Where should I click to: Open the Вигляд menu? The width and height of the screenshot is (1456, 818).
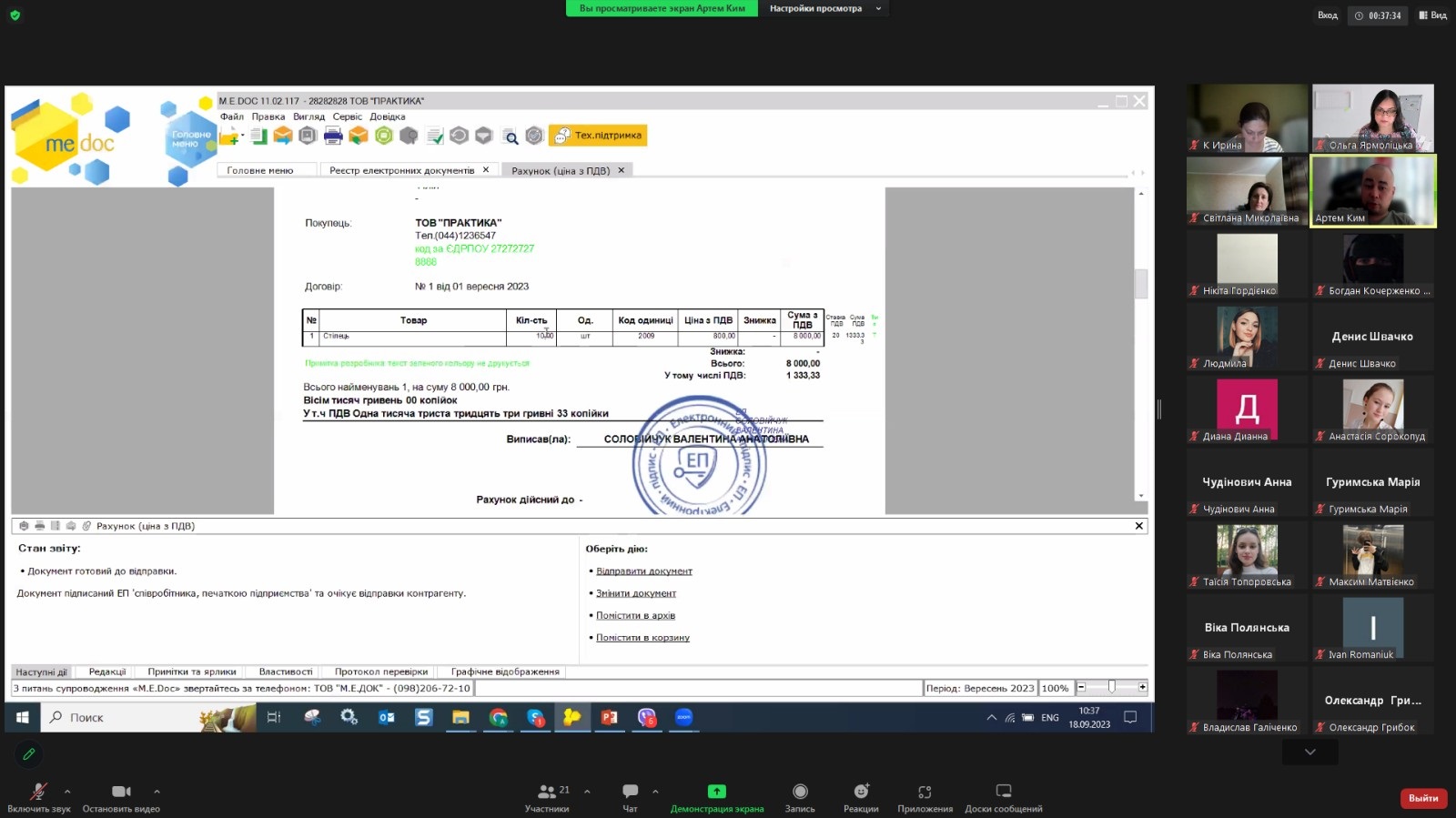pos(308,116)
